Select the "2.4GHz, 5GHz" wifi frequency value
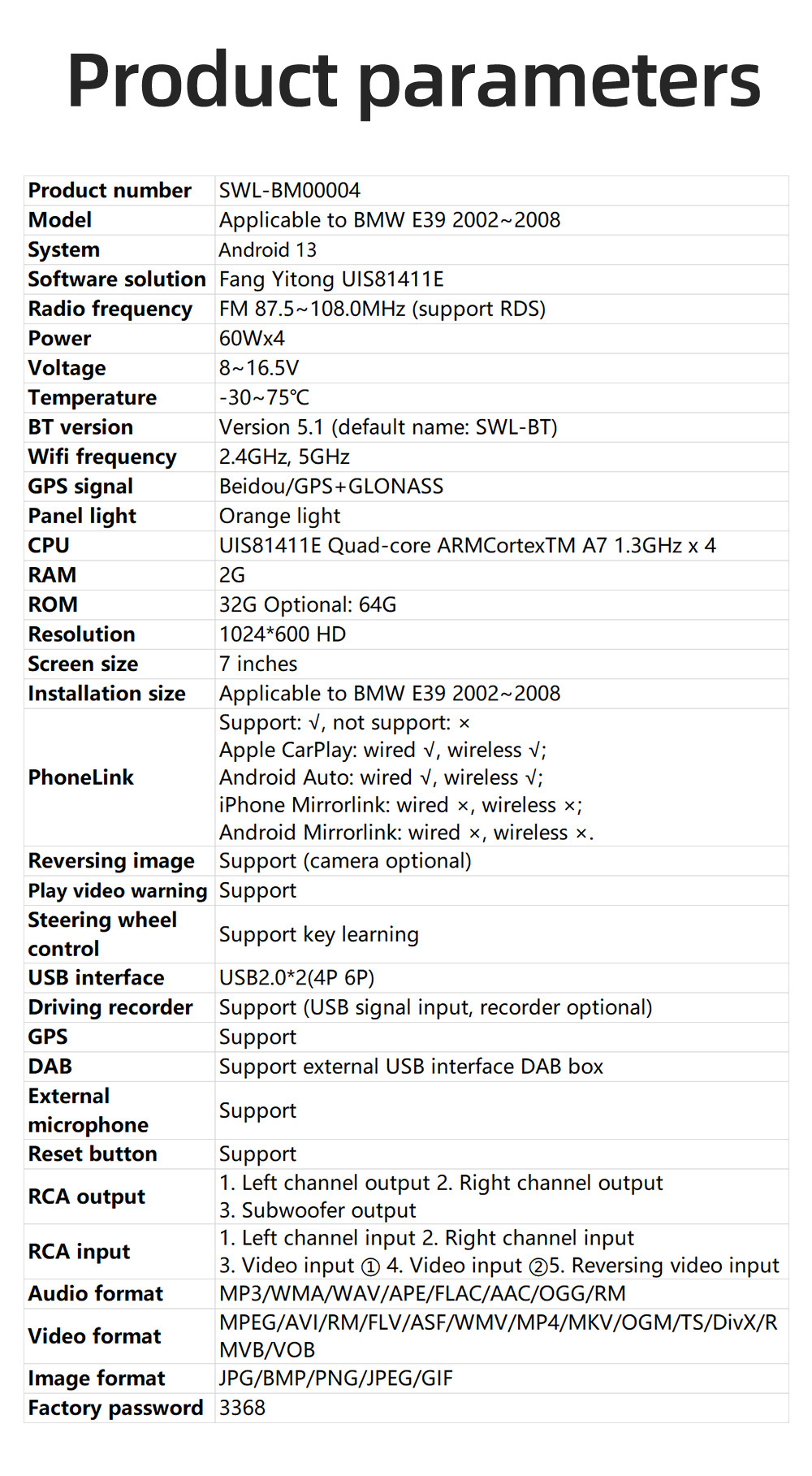The width and height of the screenshot is (812, 1476). (284, 457)
